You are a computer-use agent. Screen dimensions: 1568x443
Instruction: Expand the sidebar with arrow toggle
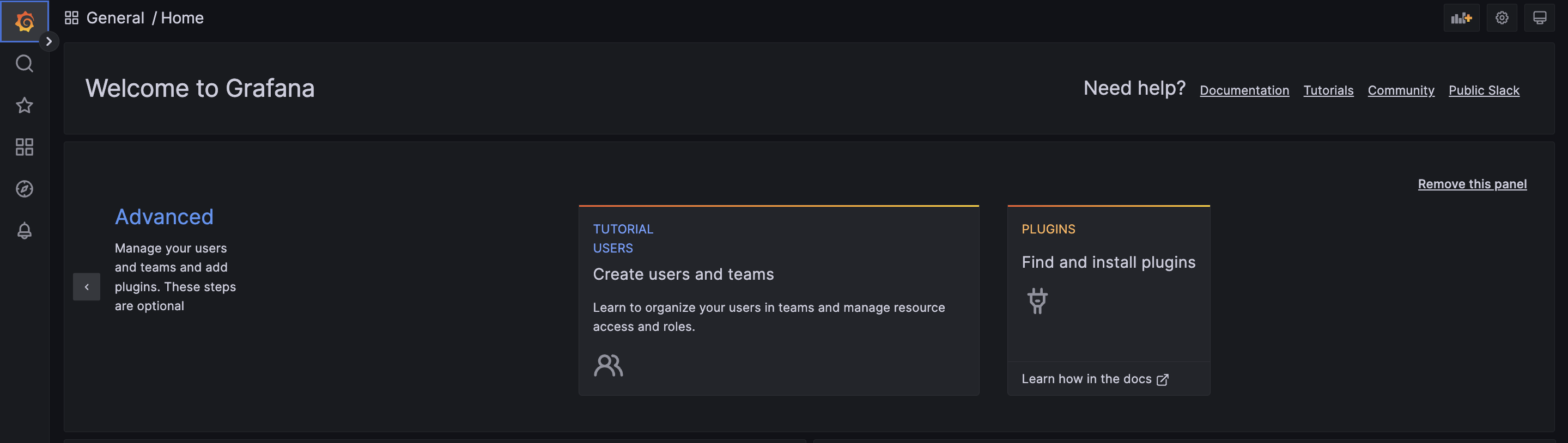click(48, 41)
